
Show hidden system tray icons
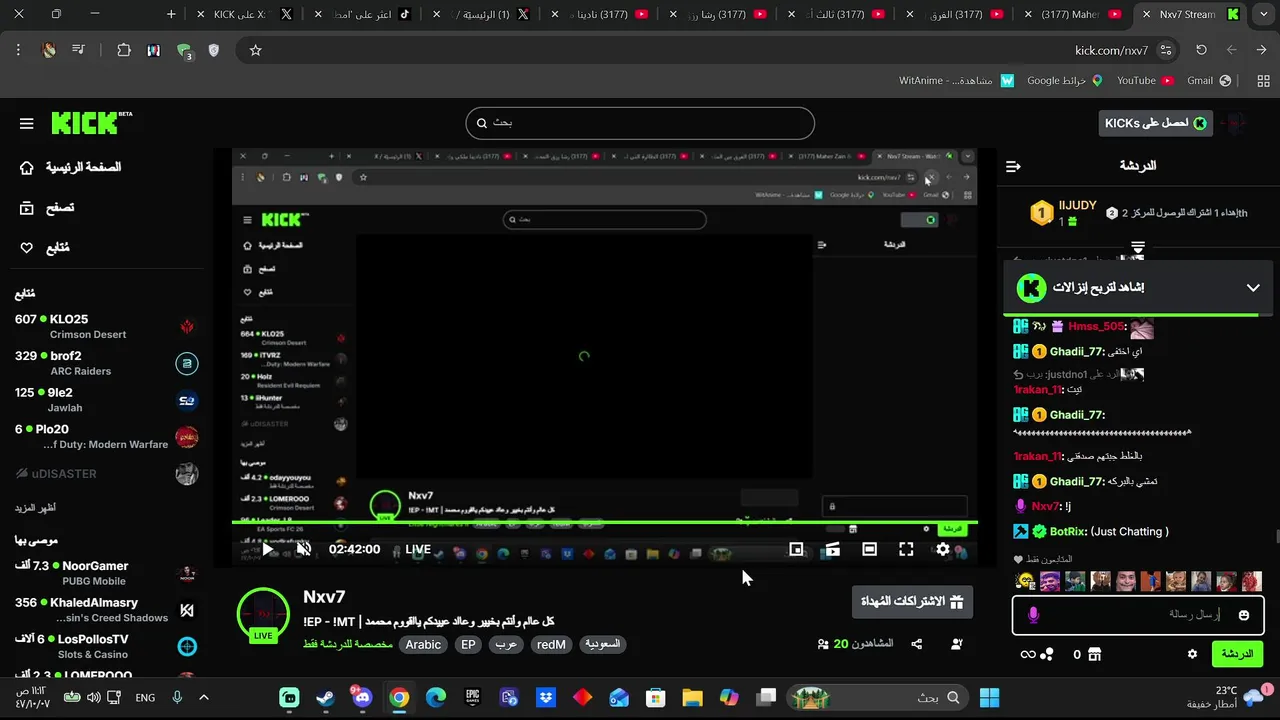point(204,697)
